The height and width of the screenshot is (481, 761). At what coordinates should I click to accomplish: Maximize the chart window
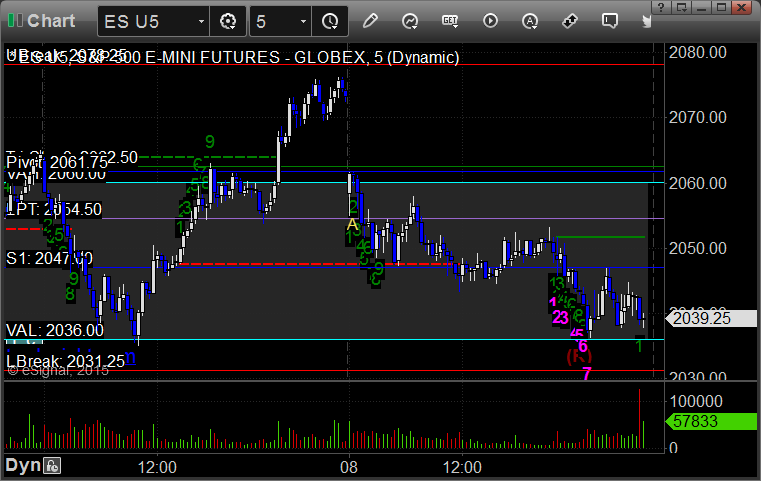[x=722, y=7]
